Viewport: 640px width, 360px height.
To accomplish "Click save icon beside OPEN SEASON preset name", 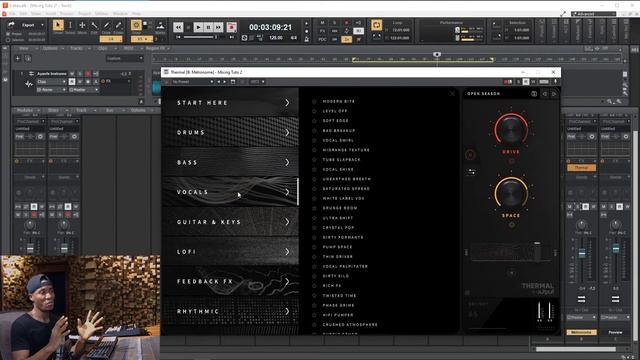I will tap(534, 94).
